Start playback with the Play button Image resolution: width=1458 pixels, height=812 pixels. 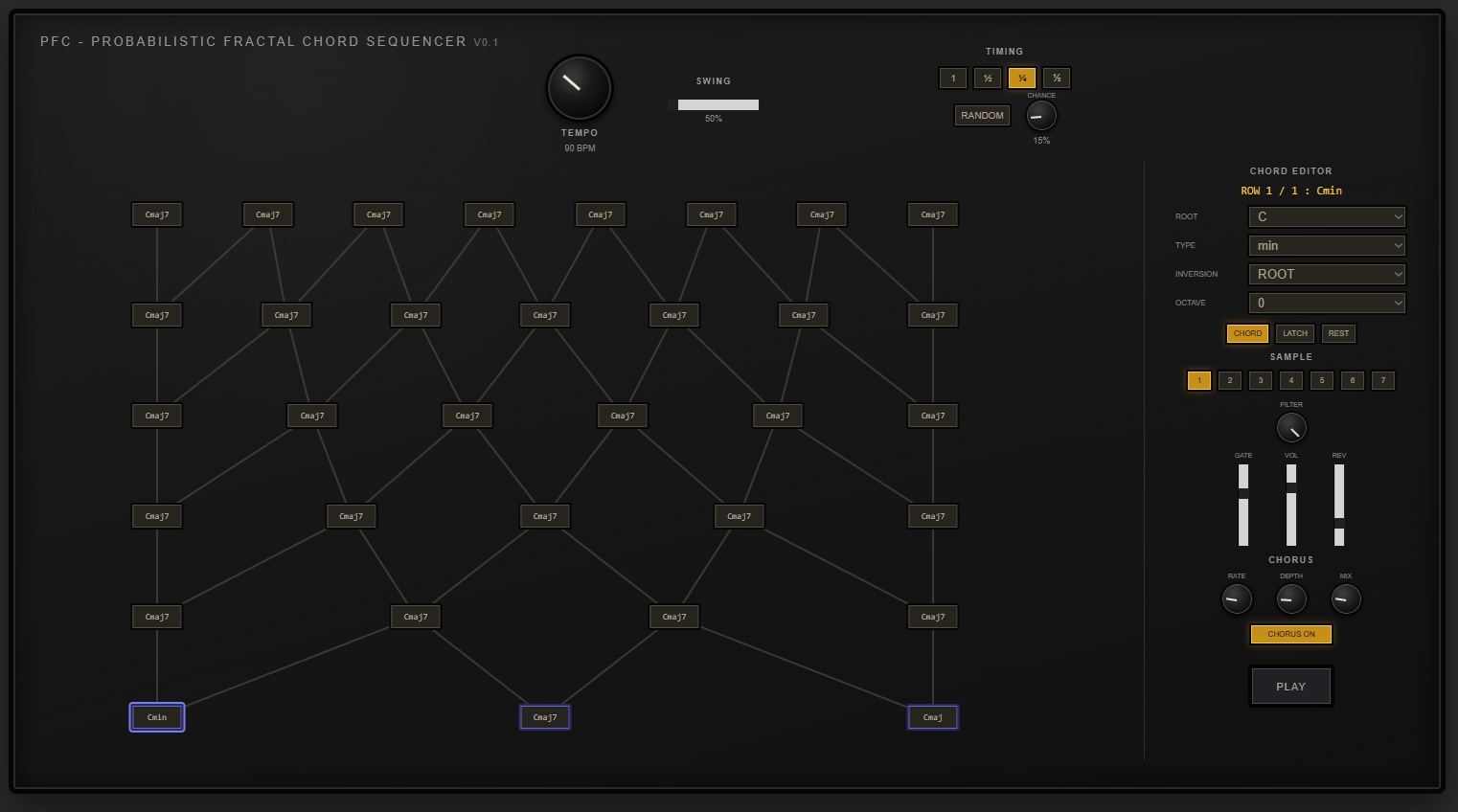click(x=1291, y=687)
